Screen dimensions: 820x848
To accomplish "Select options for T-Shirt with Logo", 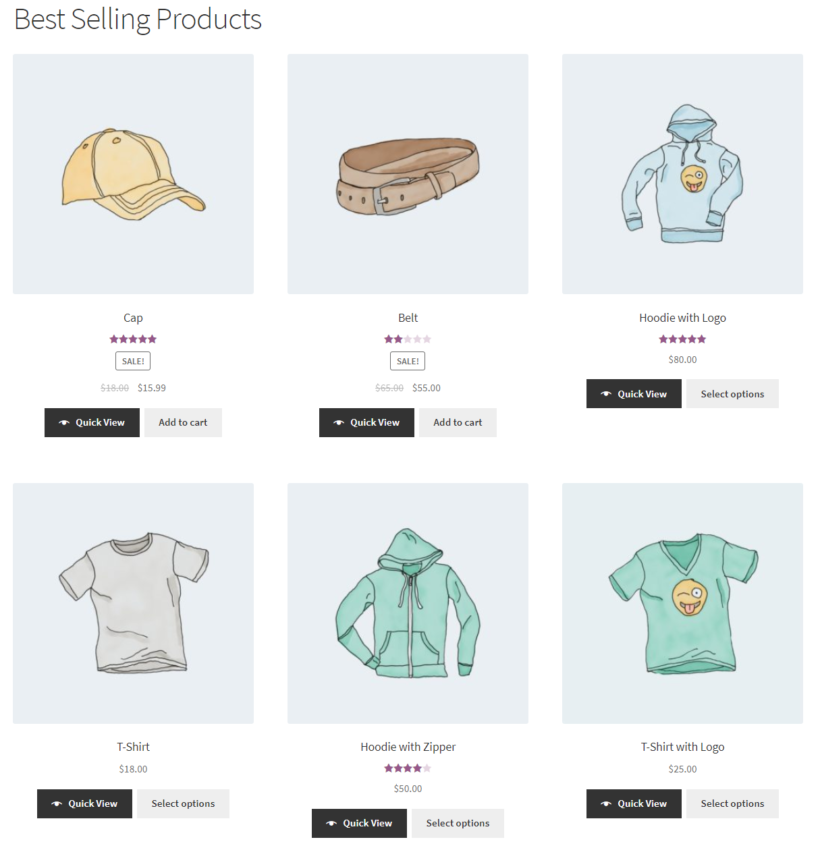I will (732, 803).
